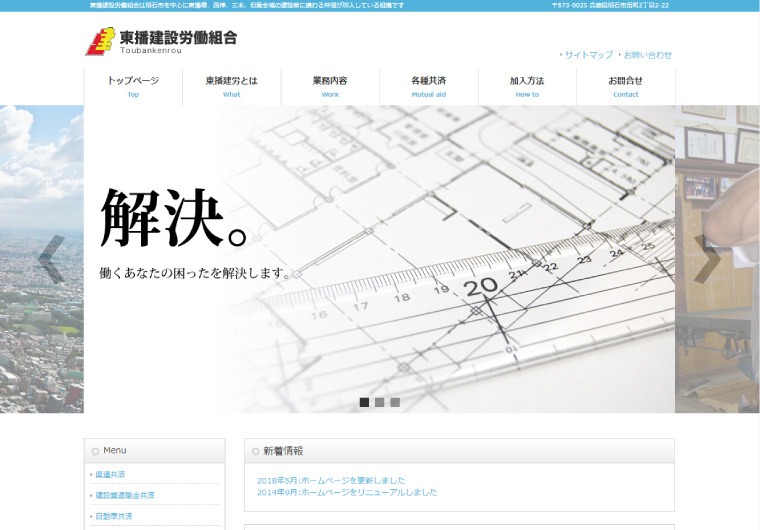
Task: Open 加入方法 (How to) menu item
Action: click(527, 86)
